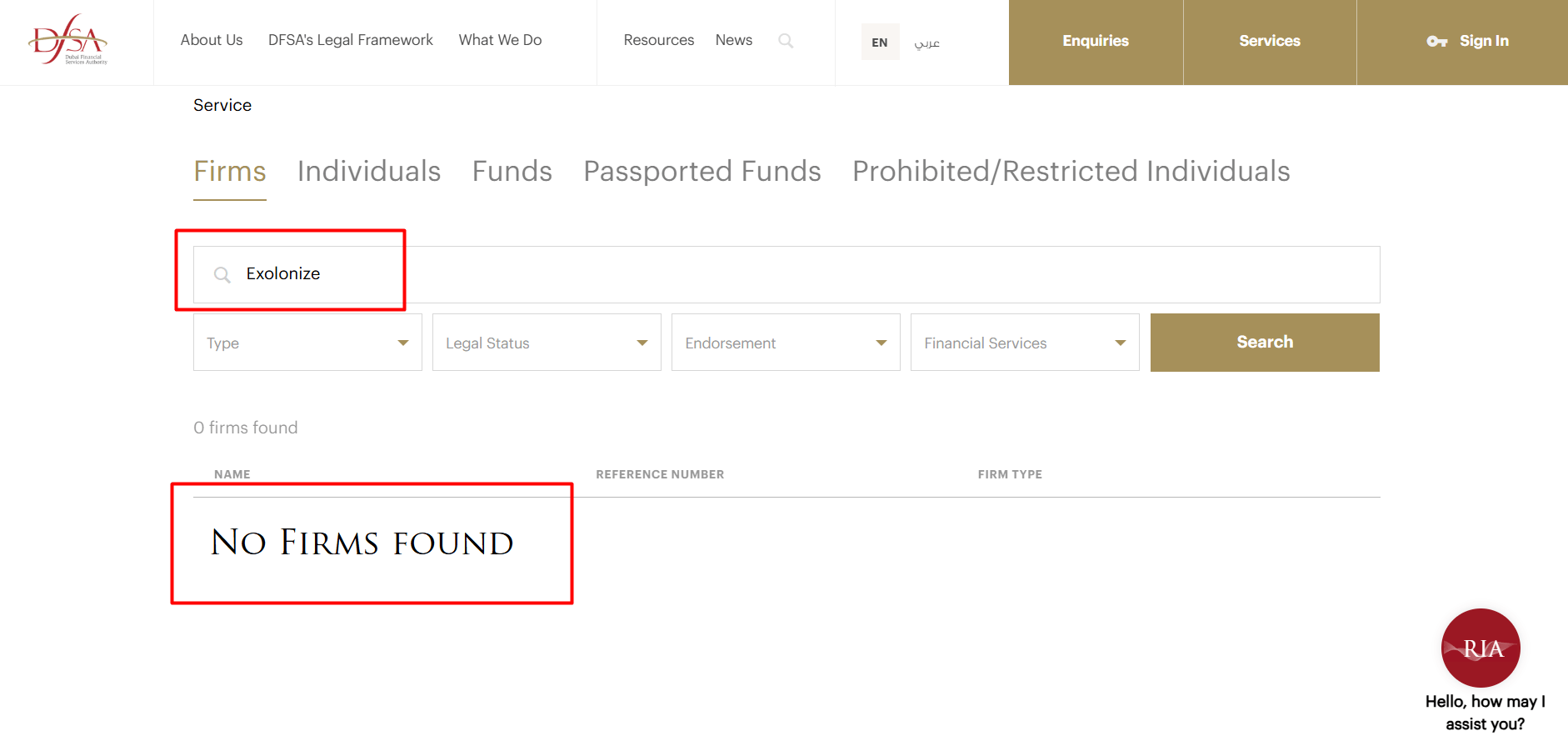Open the DFSA's Legal Framework menu
Screen dimensions: 1568x741
point(350,40)
